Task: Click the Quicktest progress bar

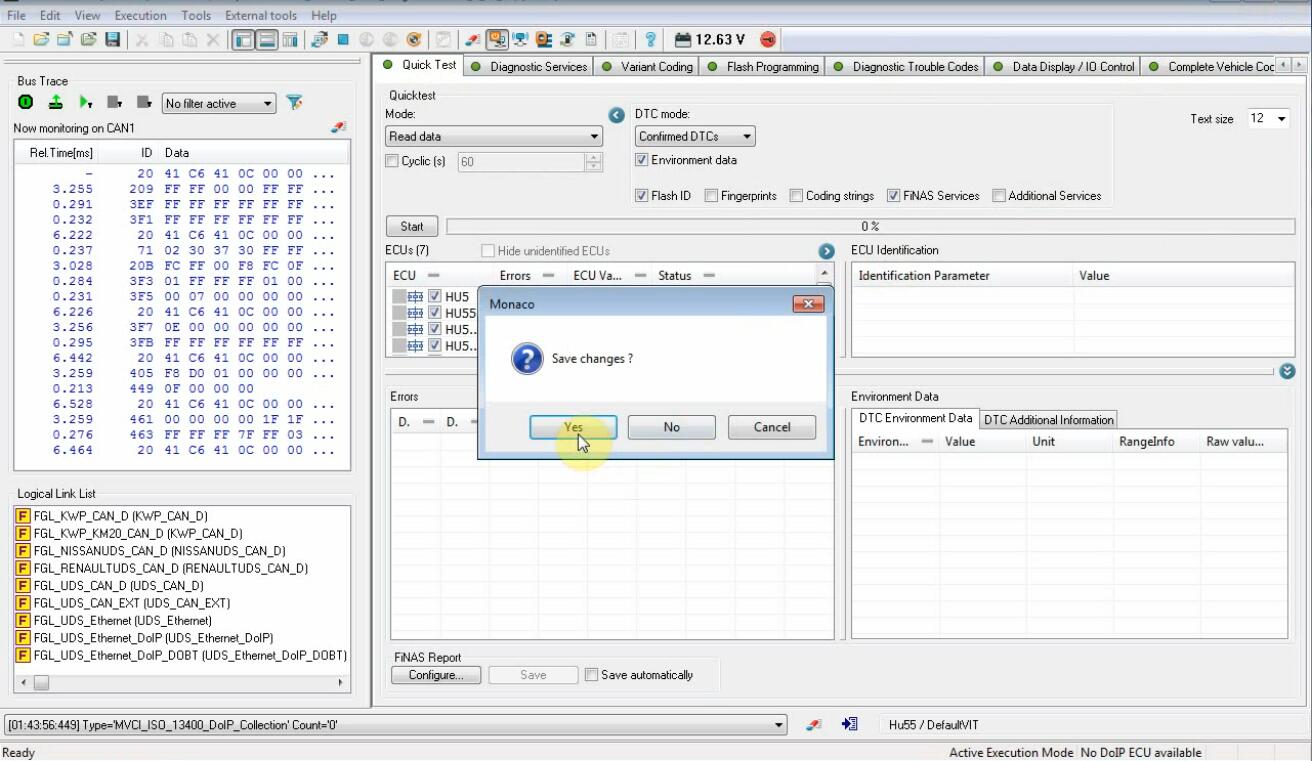Action: 869,227
